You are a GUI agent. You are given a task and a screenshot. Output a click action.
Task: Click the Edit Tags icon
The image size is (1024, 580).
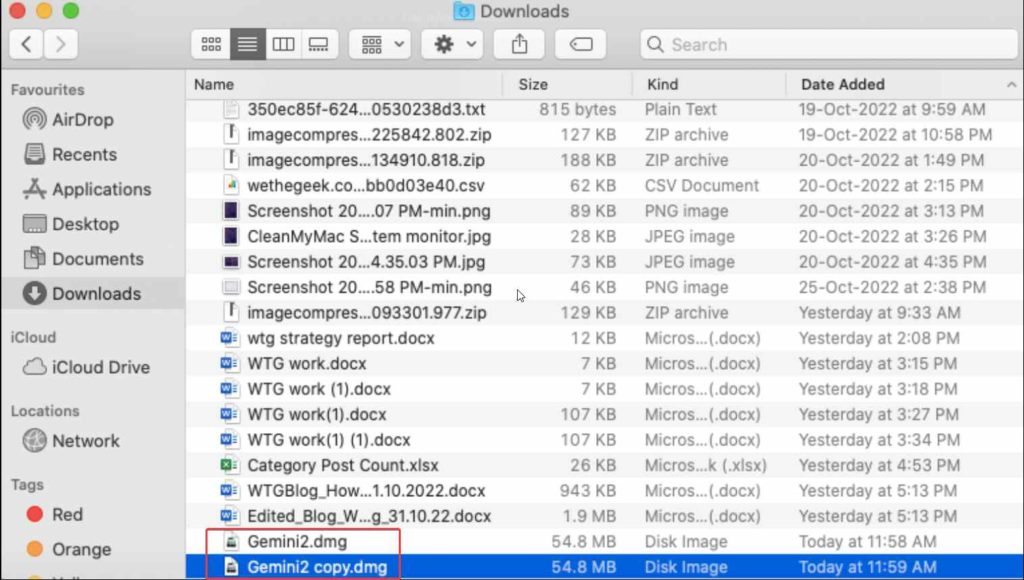(581, 44)
